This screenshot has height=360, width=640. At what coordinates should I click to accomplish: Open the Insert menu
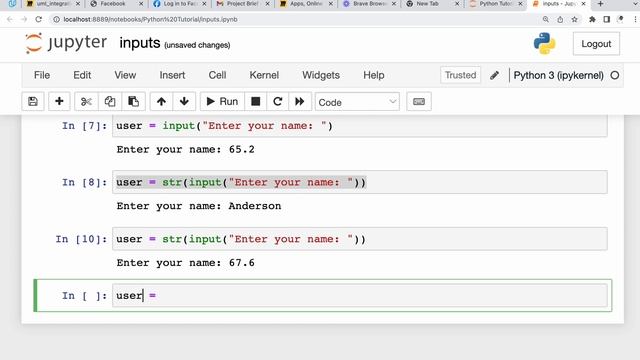click(x=172, y=75)
